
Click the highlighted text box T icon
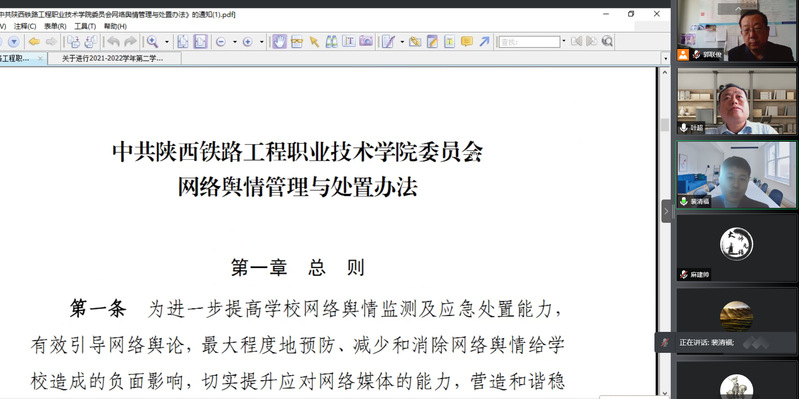point(449,42)
